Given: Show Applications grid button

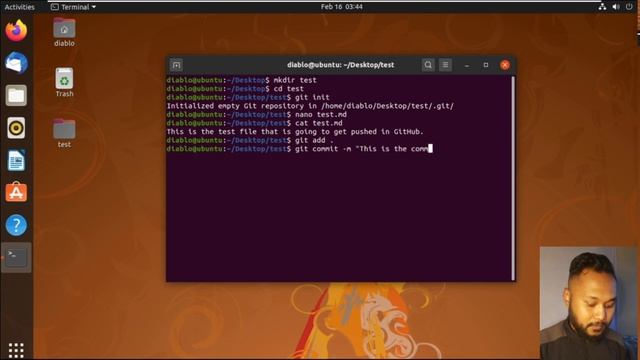Looking at the screenshot, I should pyautogui.click(x=16, y=350).
